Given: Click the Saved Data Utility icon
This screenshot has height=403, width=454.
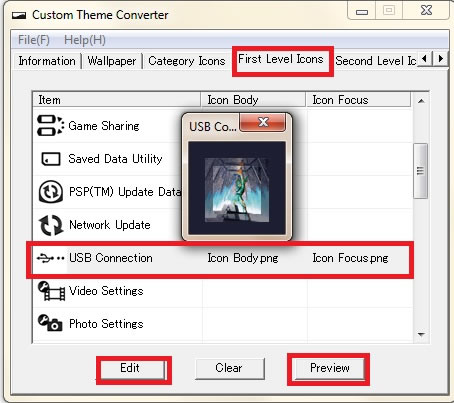Looking at the screenshot, I should point(51,159).
